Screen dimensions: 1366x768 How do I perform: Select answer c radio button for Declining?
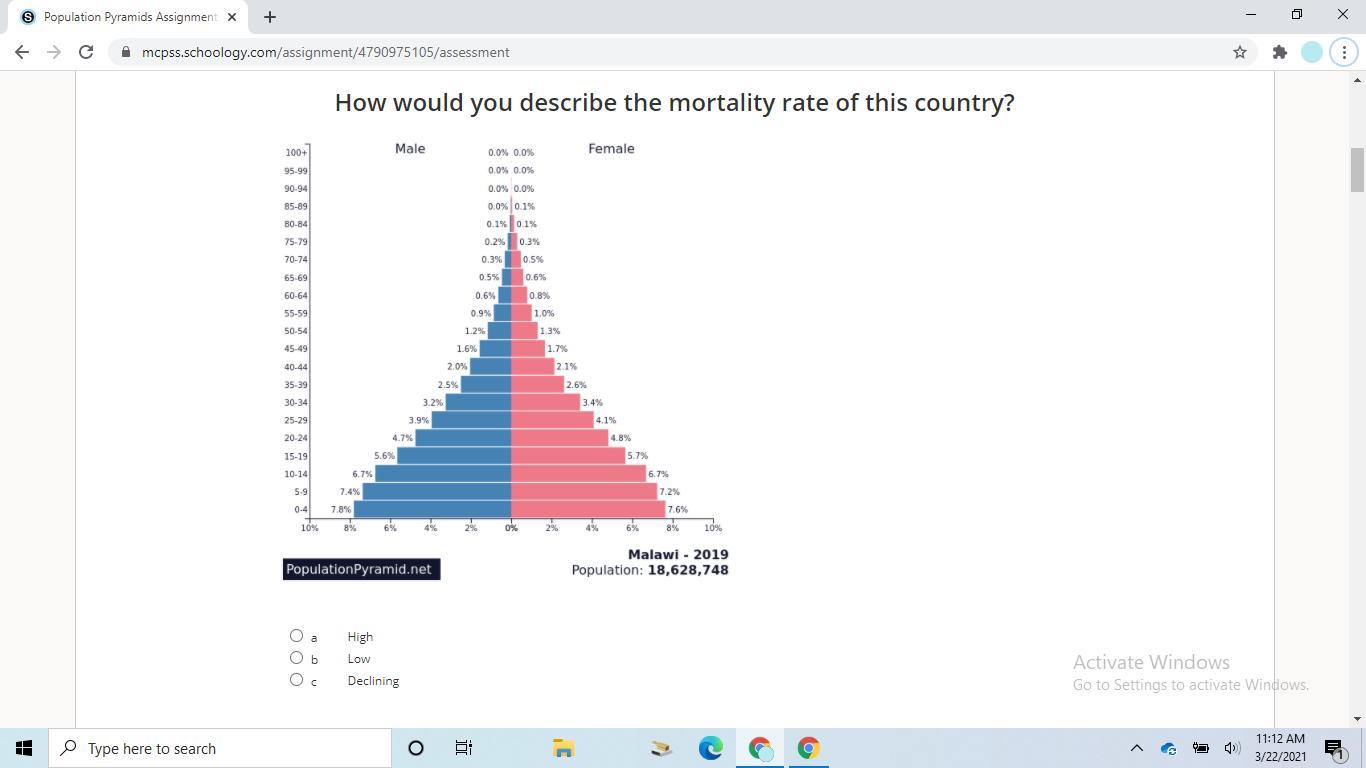(x=296, y=680)
